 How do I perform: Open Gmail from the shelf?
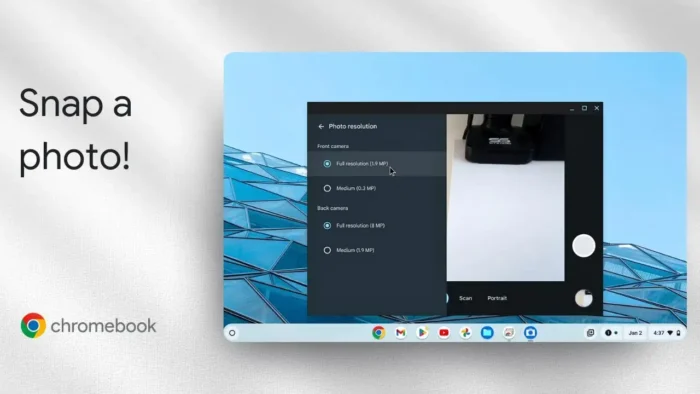[400, 333]
